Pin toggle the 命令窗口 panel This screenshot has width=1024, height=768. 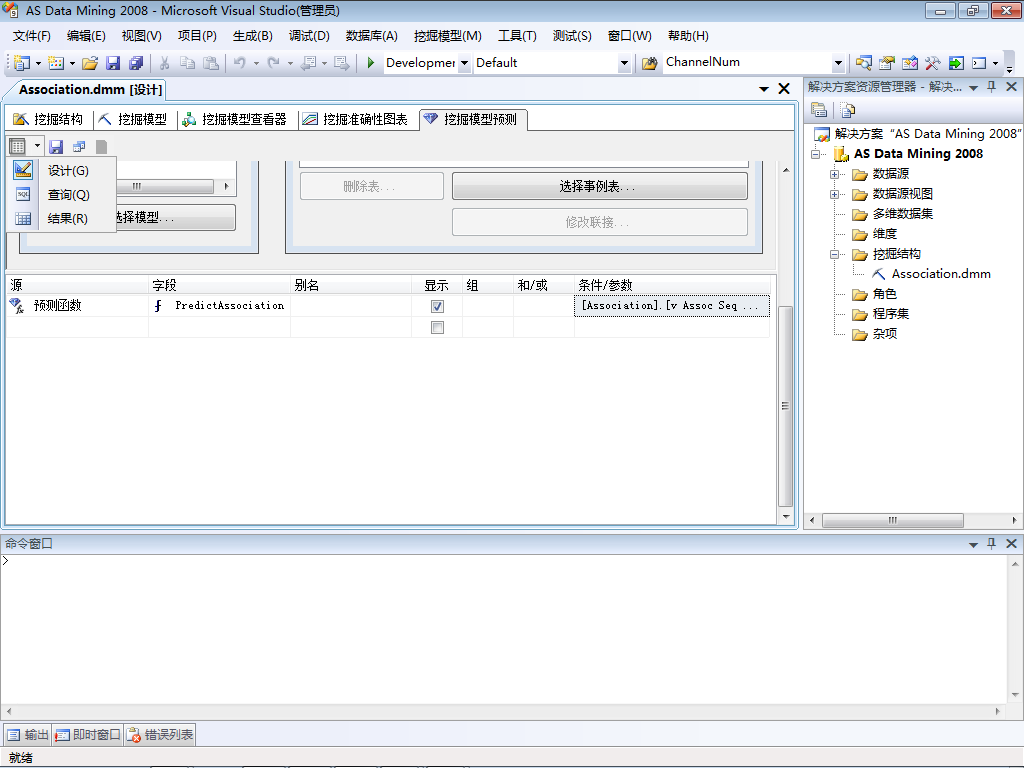click(991, 543)
